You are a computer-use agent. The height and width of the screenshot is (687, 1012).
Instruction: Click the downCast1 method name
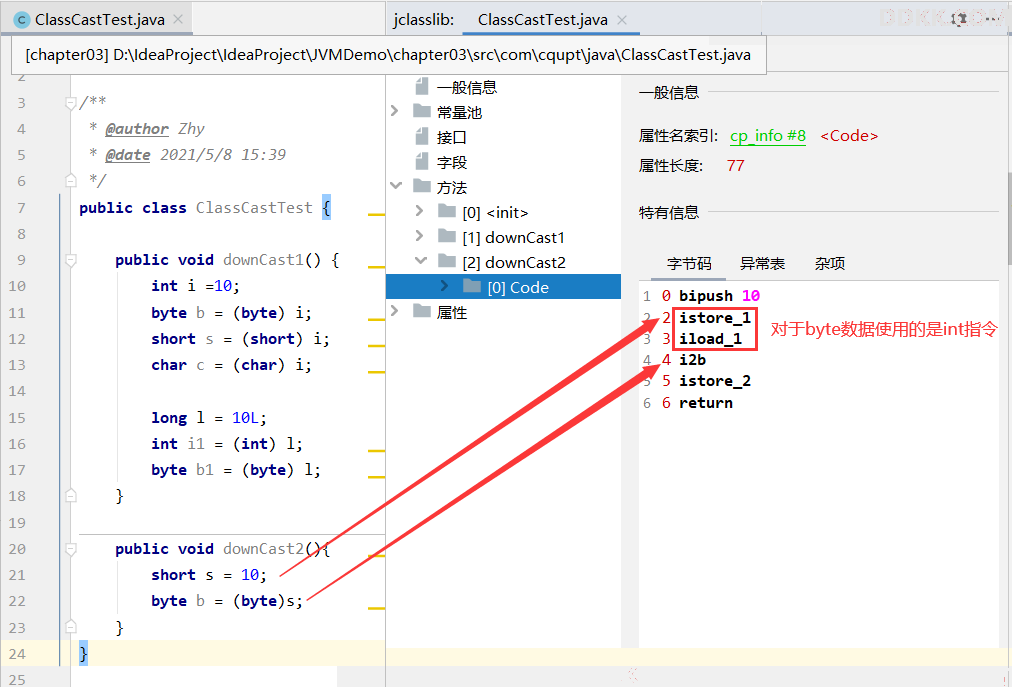[x=263, y=260]
